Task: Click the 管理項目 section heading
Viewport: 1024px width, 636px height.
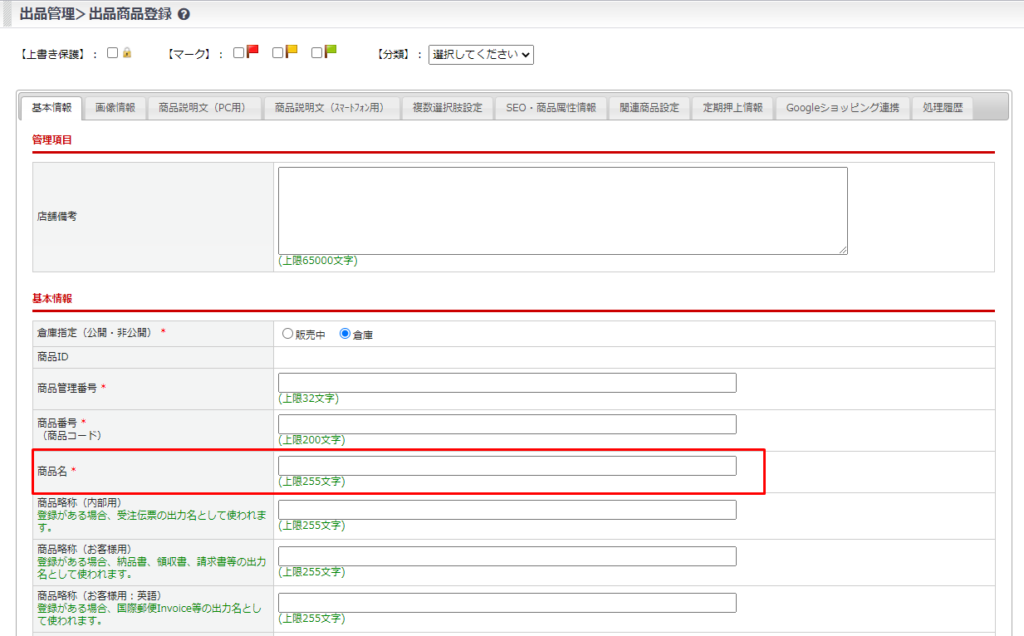Action: point(52,140)
